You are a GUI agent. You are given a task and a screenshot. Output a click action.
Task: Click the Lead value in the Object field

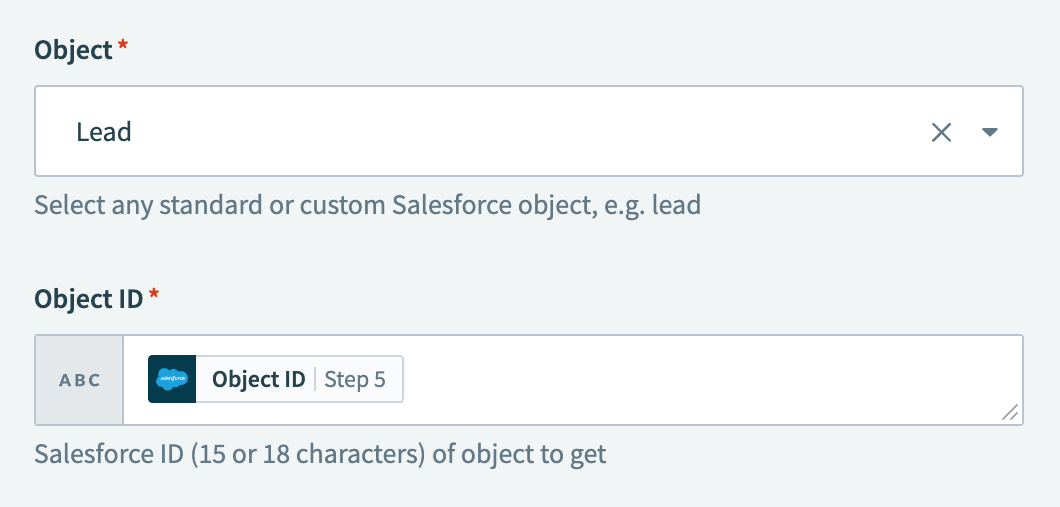(x=103, y=132)
